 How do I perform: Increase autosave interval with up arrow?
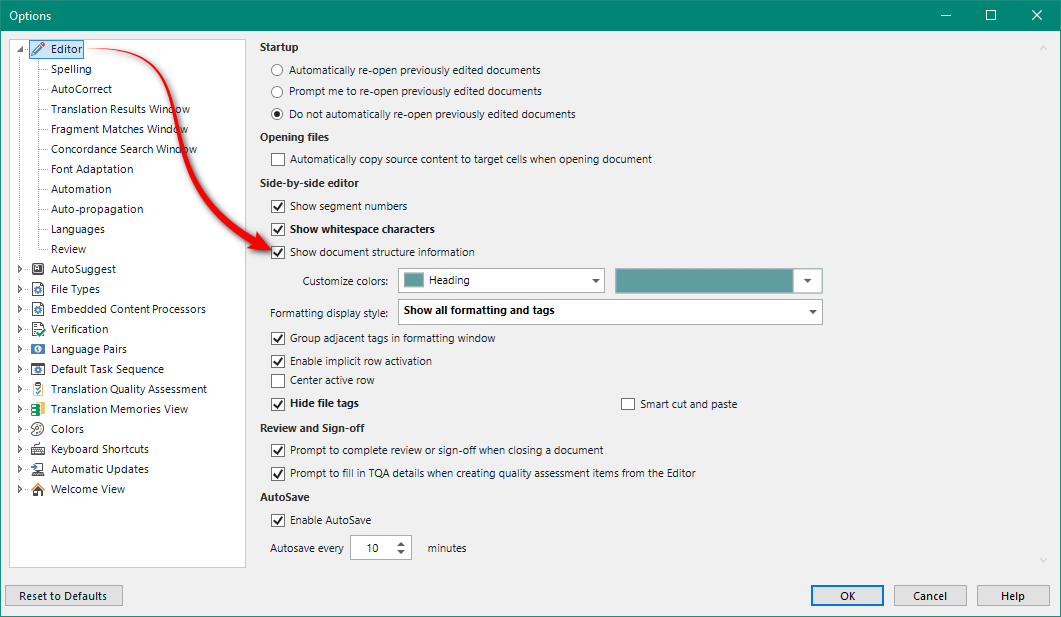tap(401, 543)
